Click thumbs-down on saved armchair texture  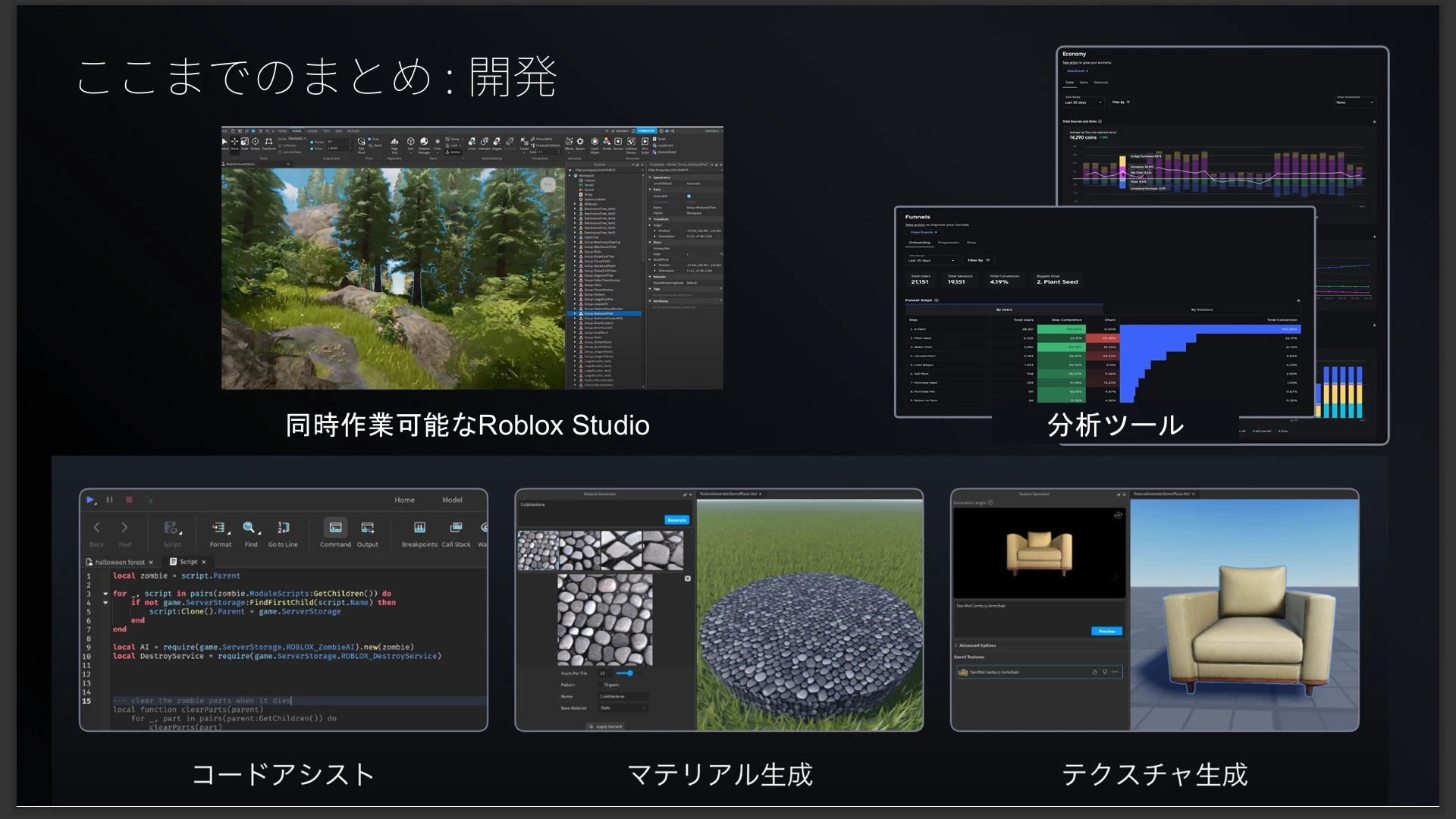[x=1105, y=672]
